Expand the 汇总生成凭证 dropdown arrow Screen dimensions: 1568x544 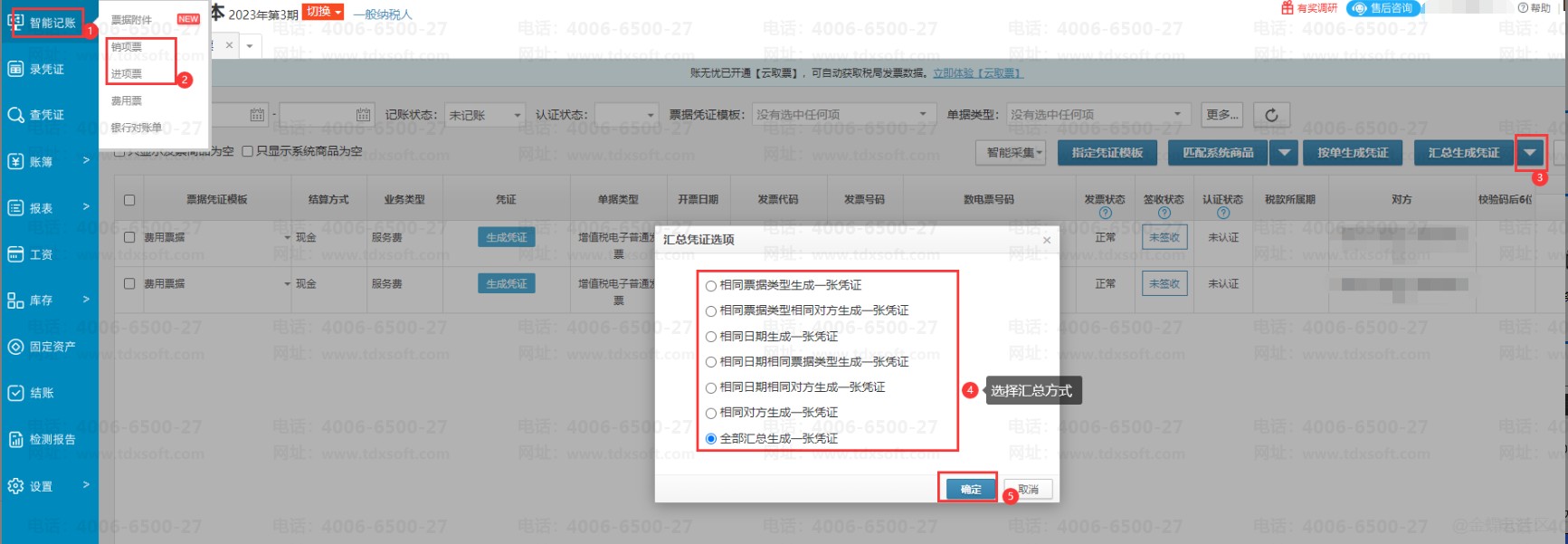click(x=1529, y=153)
